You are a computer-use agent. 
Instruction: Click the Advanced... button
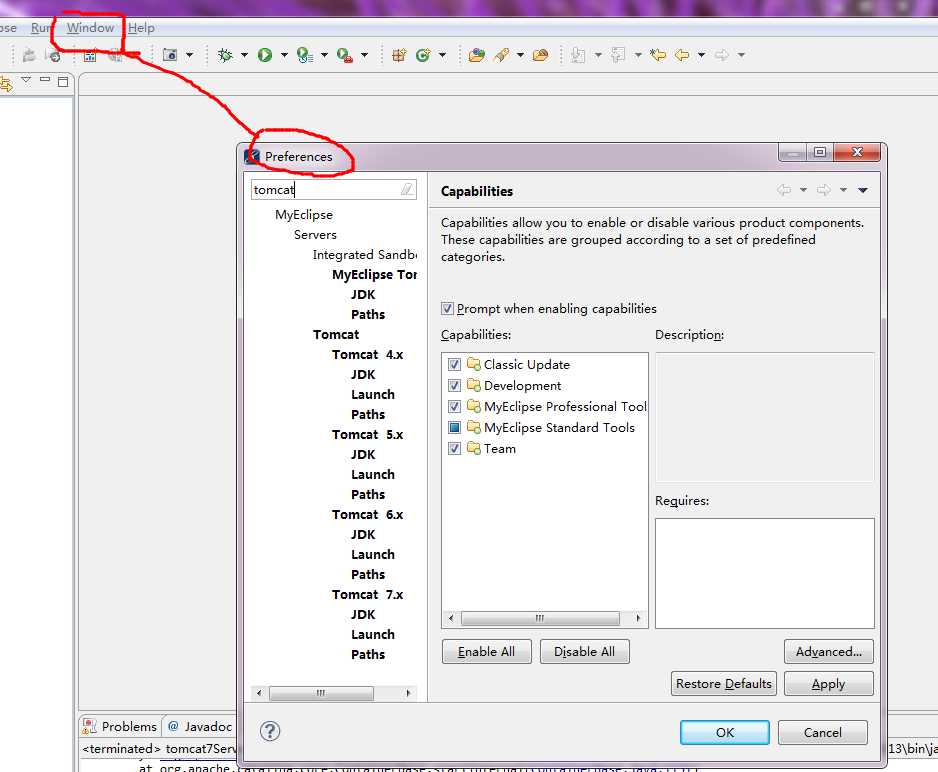pyautogui.click(x=829, y=652)
